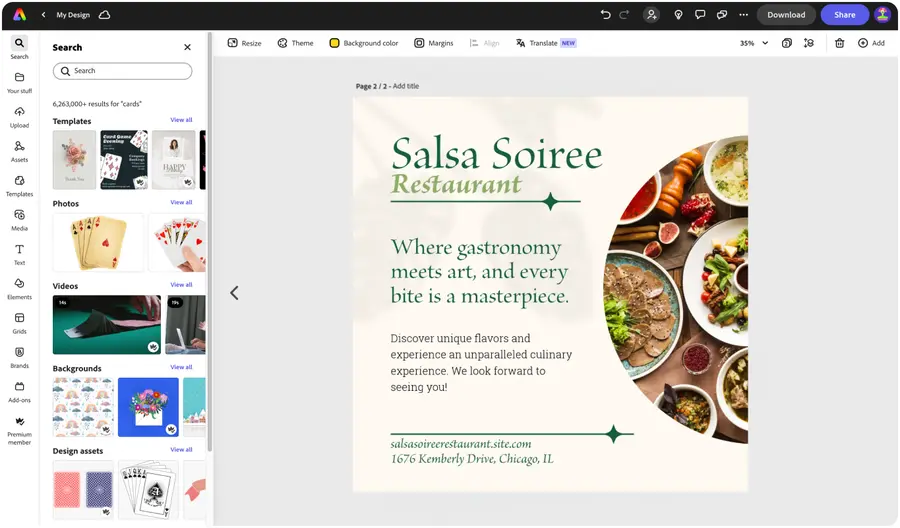Open the Margins settings

click(x=434, y=43)
